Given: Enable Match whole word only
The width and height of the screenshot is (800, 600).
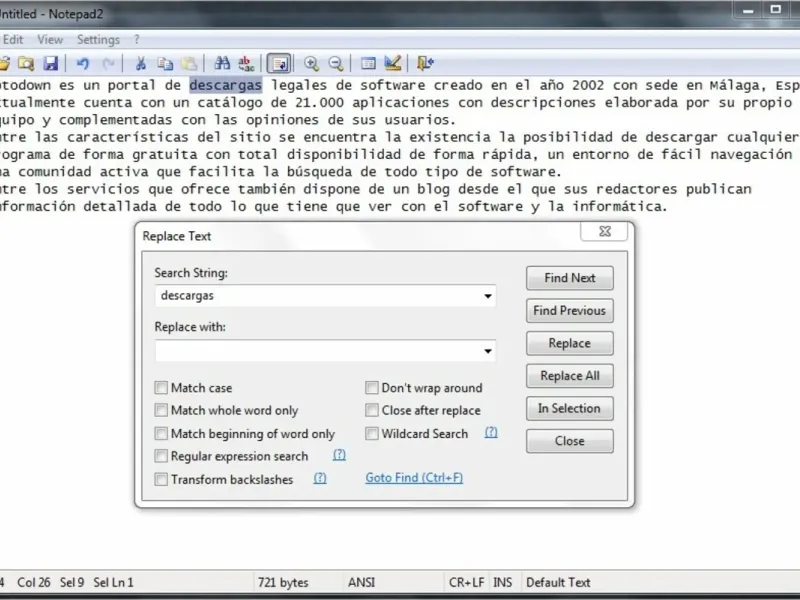Looking at the screenshot, I should (161, 410).
